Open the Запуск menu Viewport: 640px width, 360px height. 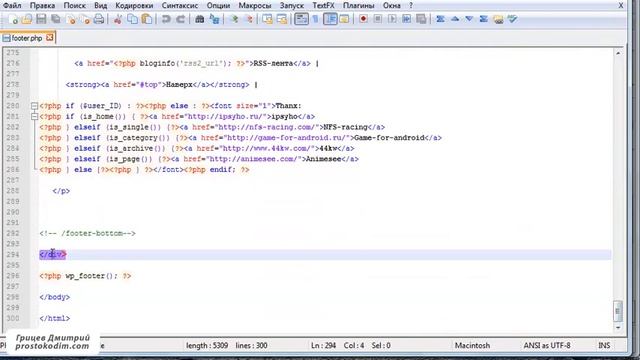[x=291, y=5]
